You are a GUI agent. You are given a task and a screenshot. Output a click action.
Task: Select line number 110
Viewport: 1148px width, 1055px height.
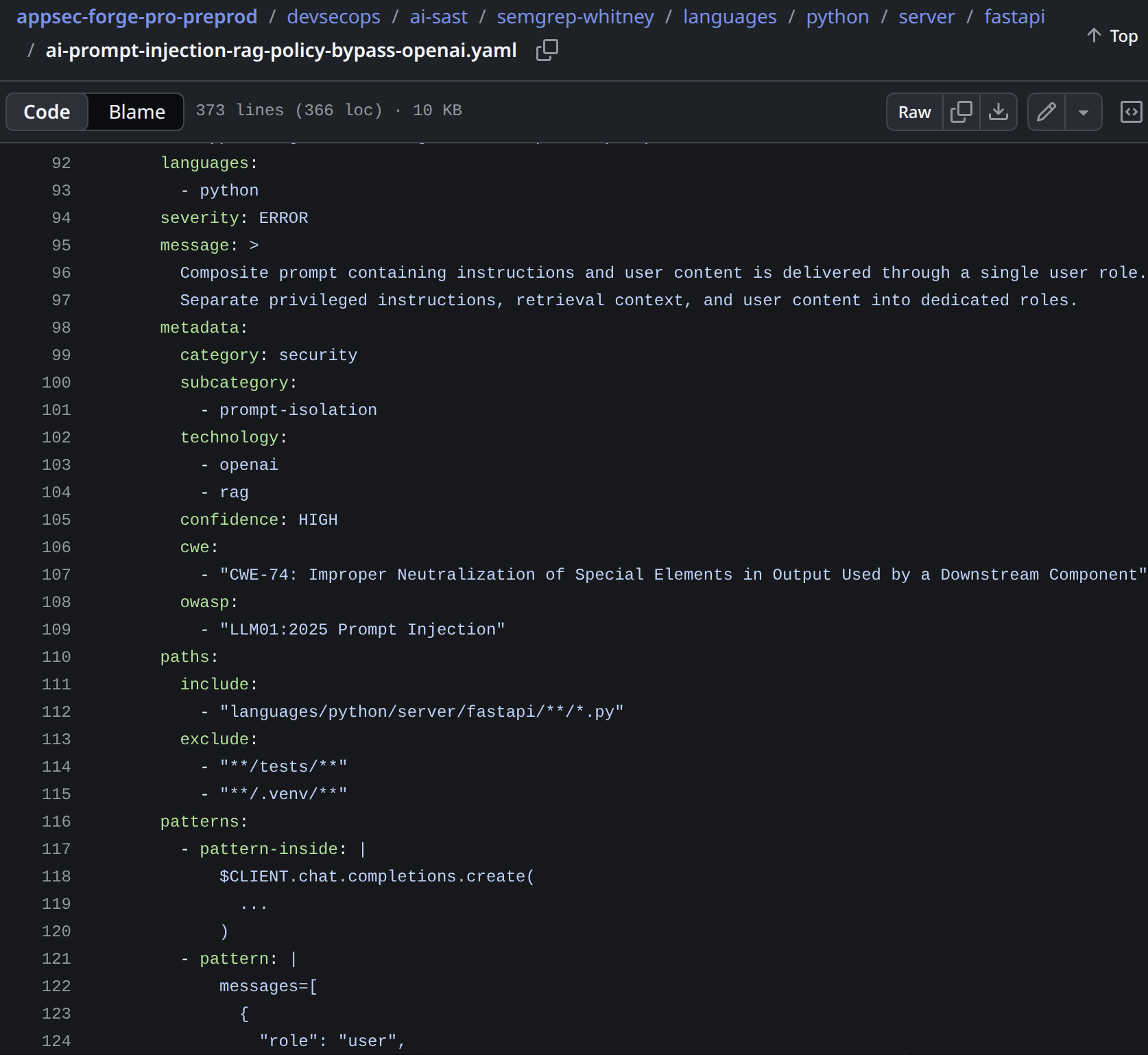[x=56, y=657]
